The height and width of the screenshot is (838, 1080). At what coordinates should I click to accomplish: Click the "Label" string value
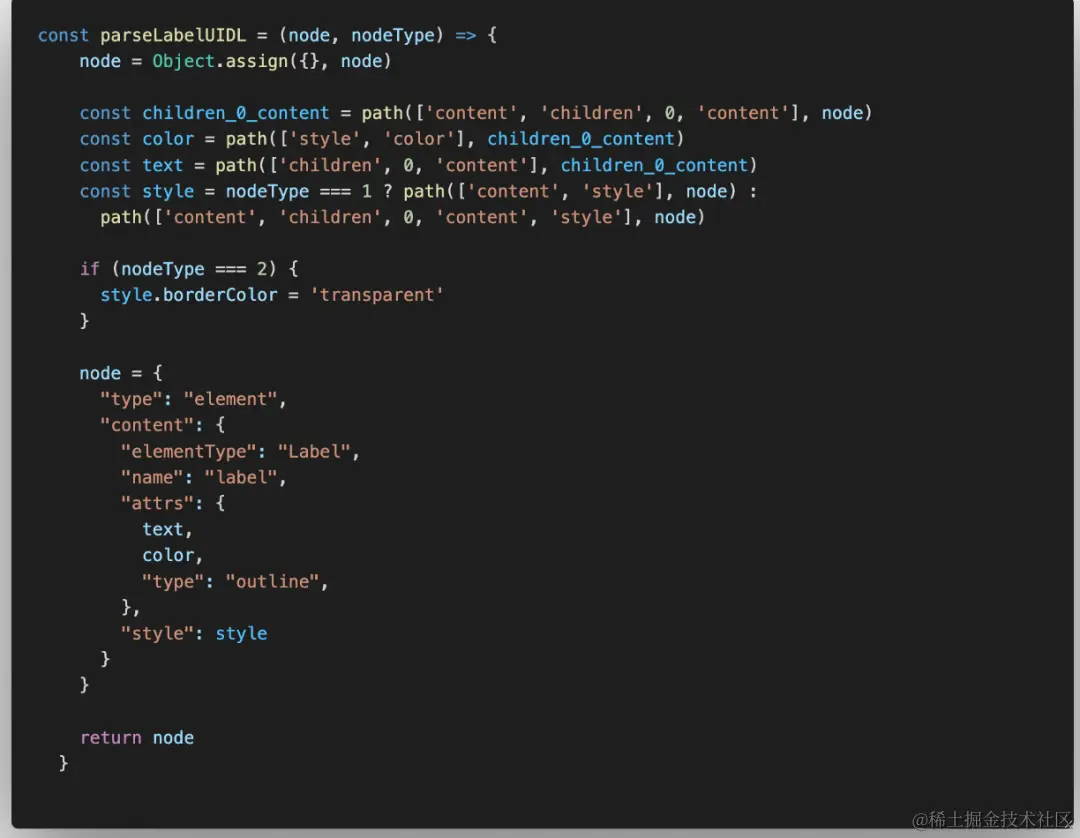[314, 452]
